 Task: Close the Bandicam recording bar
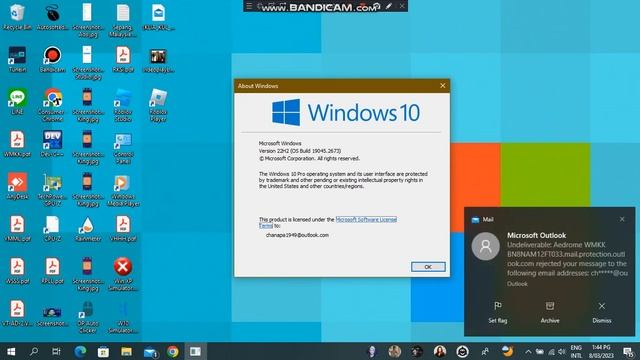click(402, 6)
